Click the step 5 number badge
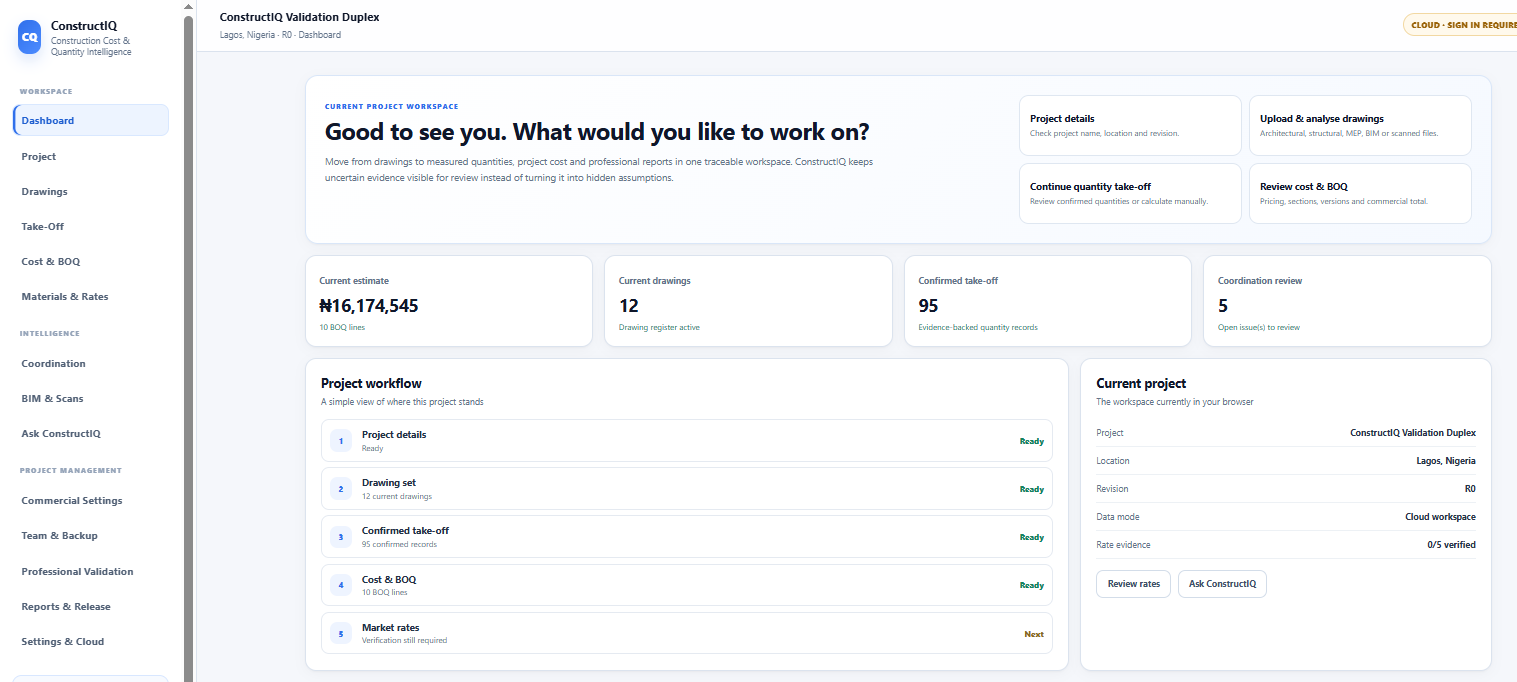 click(x=340, y=634)
